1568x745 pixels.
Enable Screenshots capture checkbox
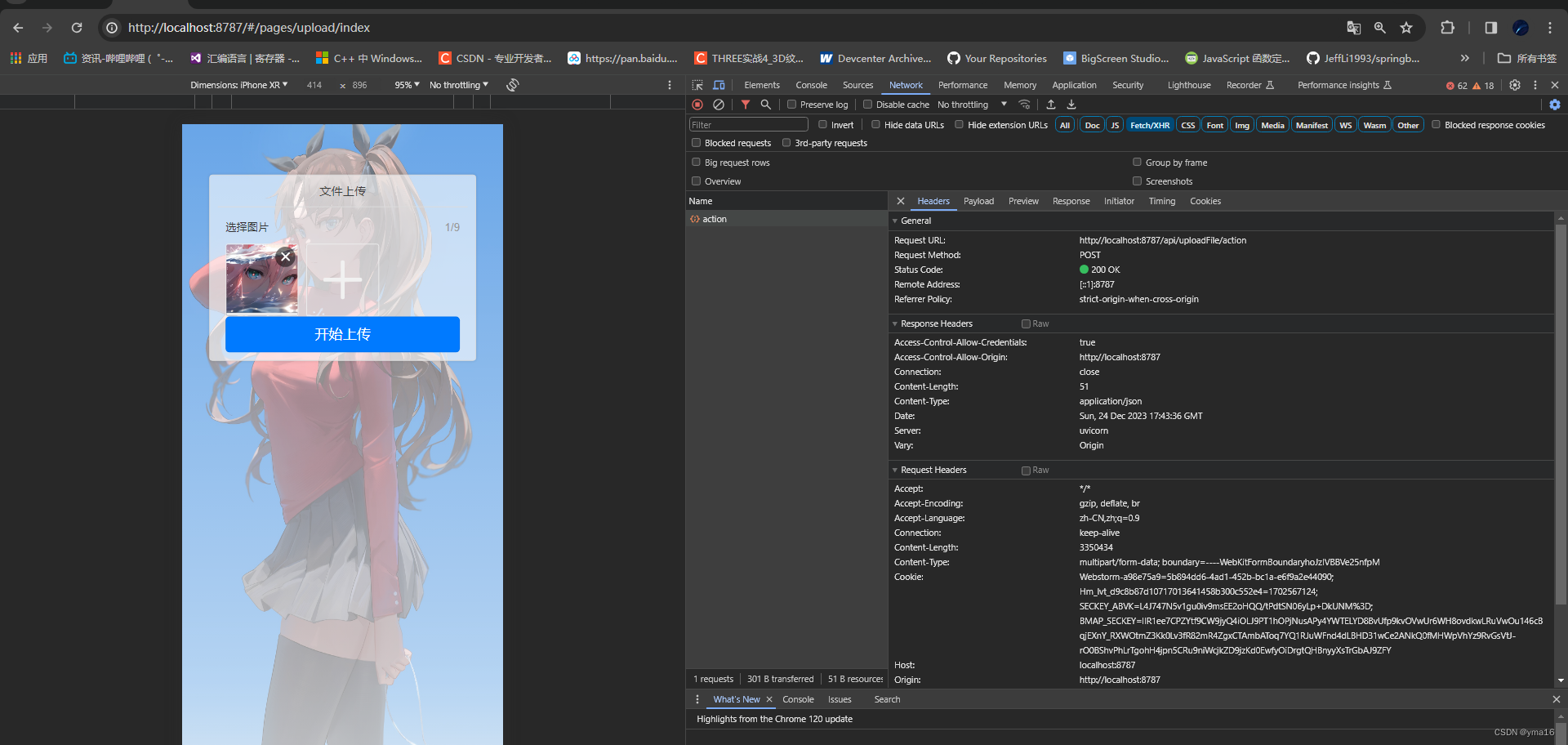[x=1137, y=181]
